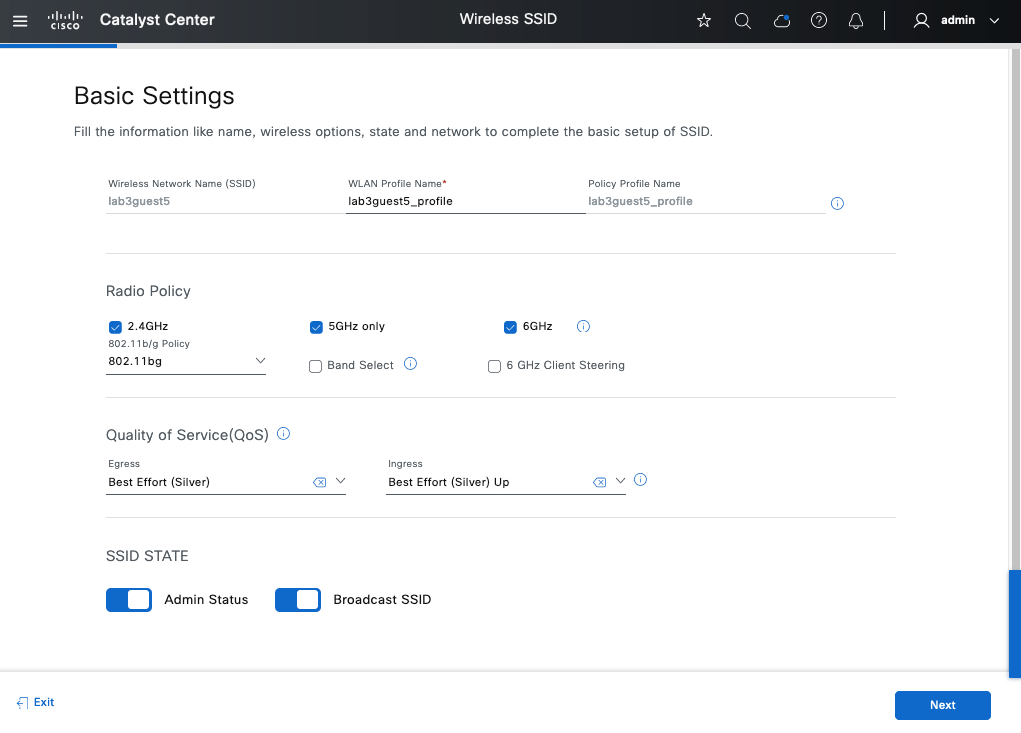Toggle the Admin Status switch
This screenshot has height=733, width=1021.
point(129,599)
